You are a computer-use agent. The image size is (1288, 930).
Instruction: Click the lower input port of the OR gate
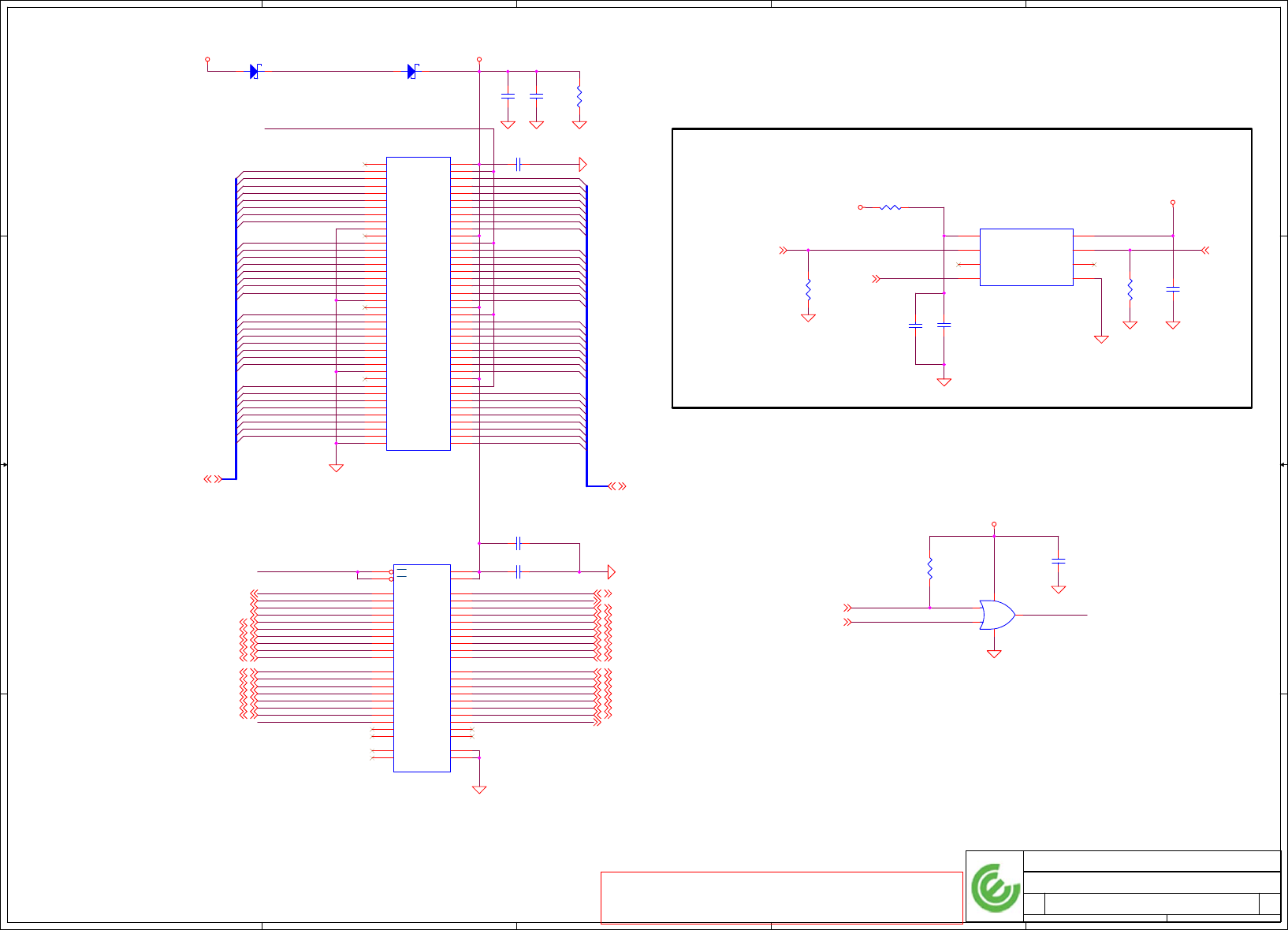tap(847, 622)
